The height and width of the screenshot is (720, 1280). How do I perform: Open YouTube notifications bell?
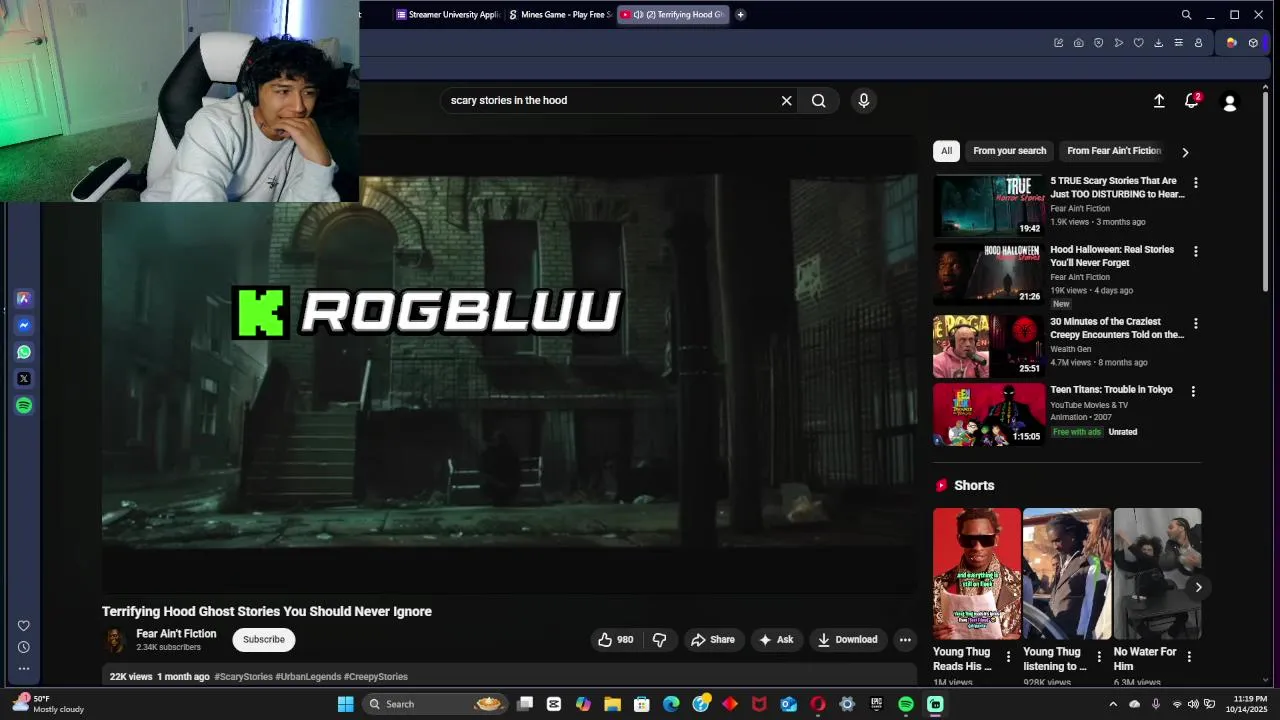[x=1191, y=101]
